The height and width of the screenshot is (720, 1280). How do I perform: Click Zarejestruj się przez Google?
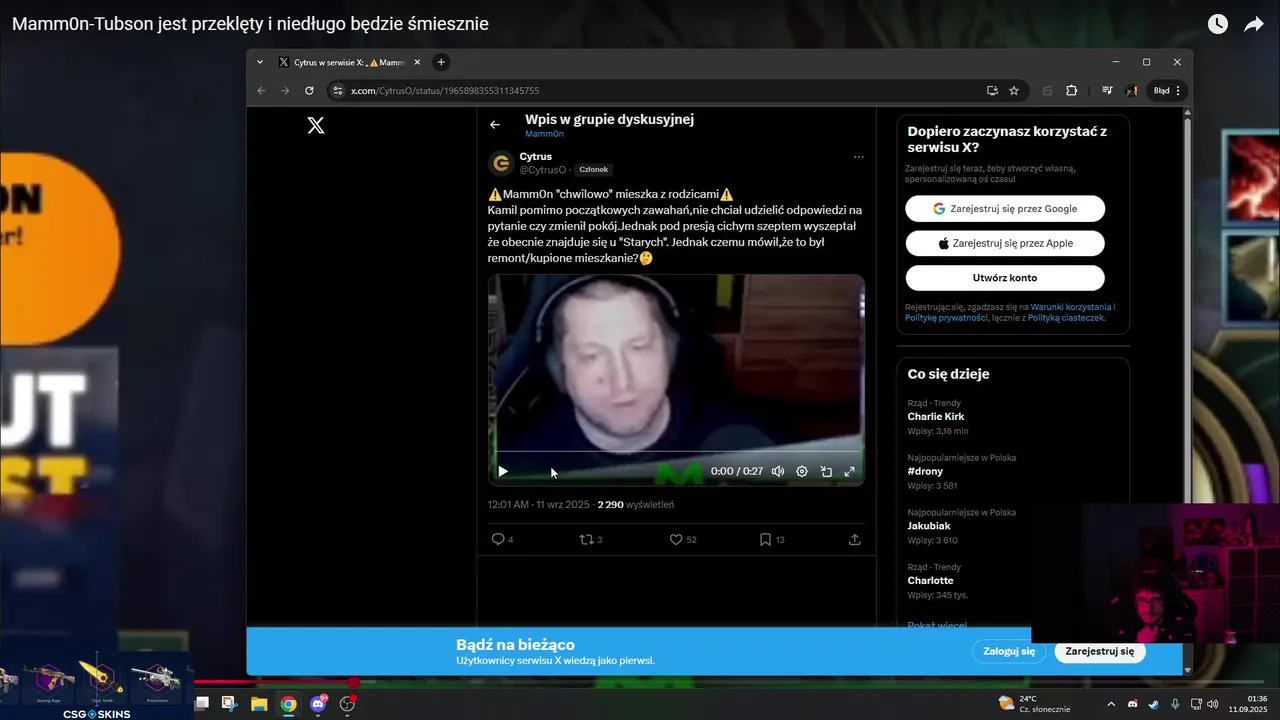[x=1005, y=209]
